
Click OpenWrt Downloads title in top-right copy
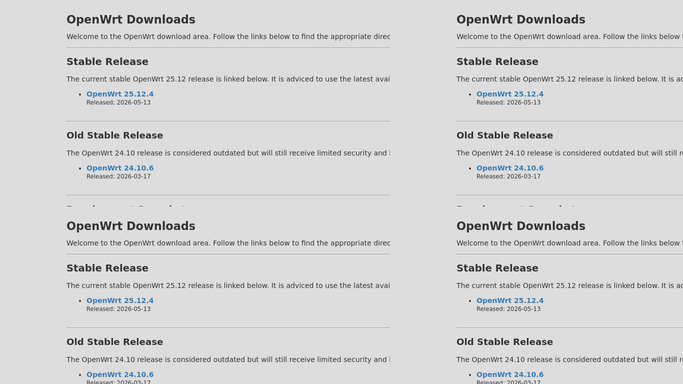(x=521, y=20)
